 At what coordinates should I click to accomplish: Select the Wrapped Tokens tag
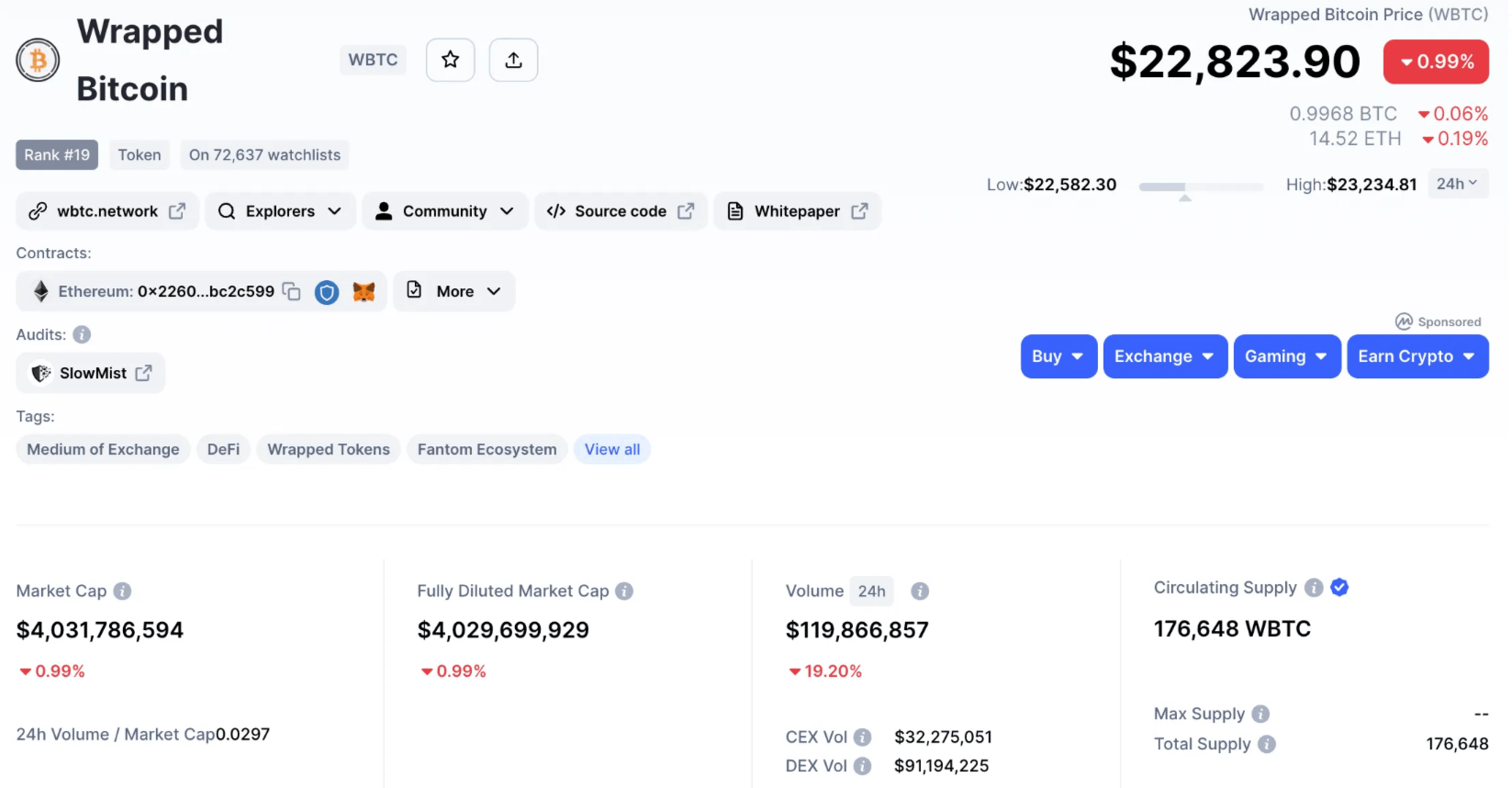329,449
